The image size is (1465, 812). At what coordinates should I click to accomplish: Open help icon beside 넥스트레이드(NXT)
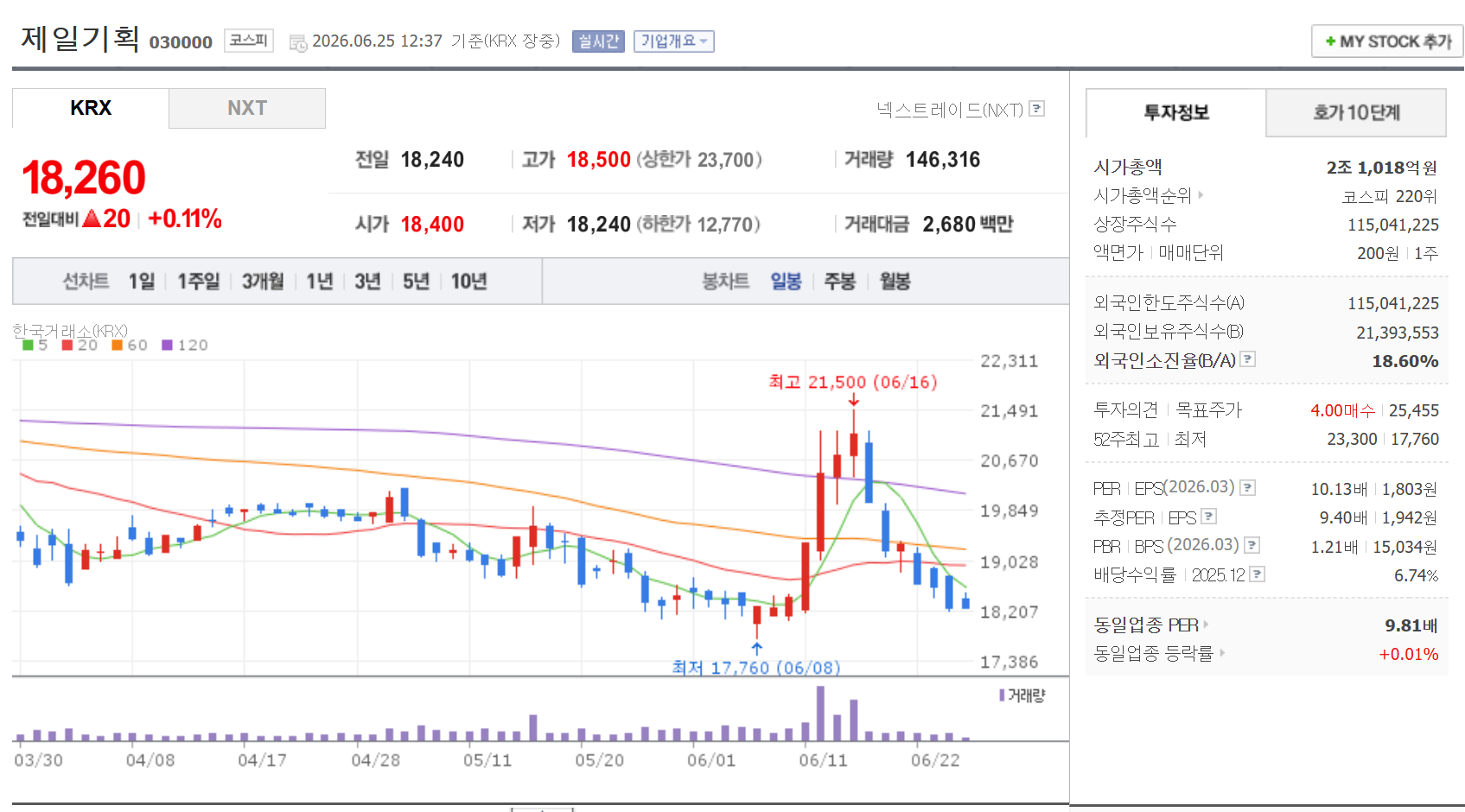(x=1037, y=109)
